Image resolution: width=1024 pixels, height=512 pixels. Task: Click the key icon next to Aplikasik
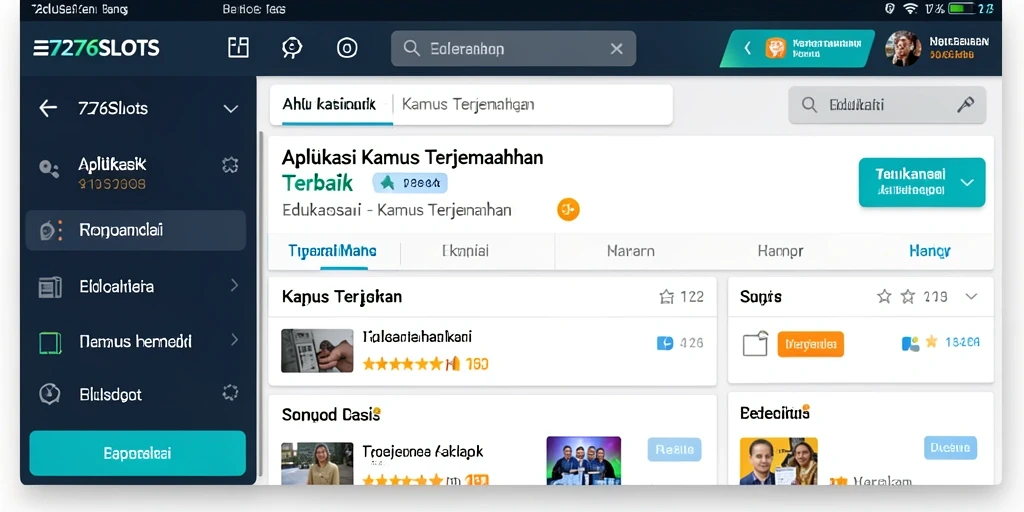(49, 169)
